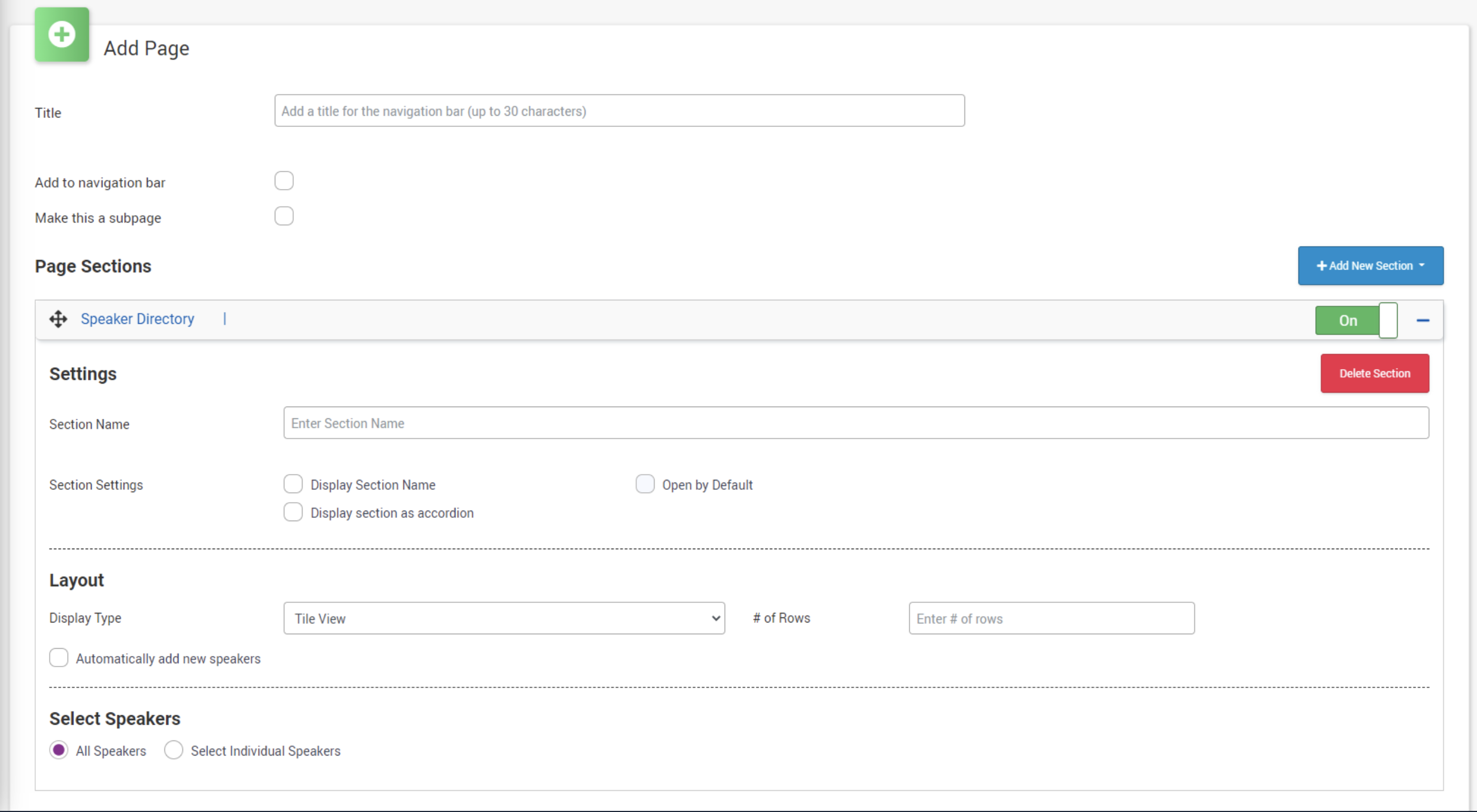
Task: Focus the number of rows field
Action: [1052, 619]
